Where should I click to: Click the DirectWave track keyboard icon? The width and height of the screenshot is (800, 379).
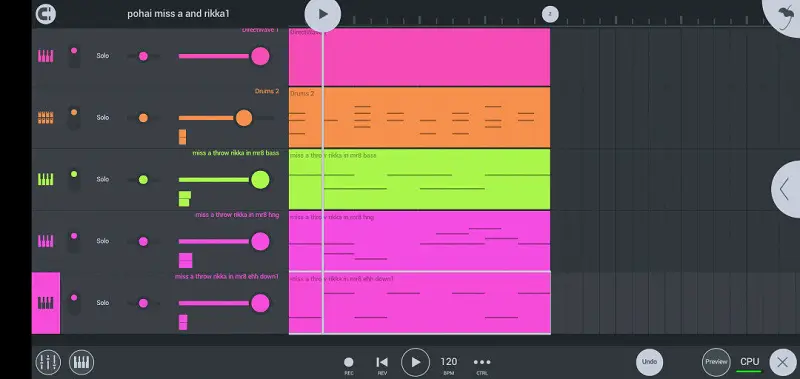[45, 56]
